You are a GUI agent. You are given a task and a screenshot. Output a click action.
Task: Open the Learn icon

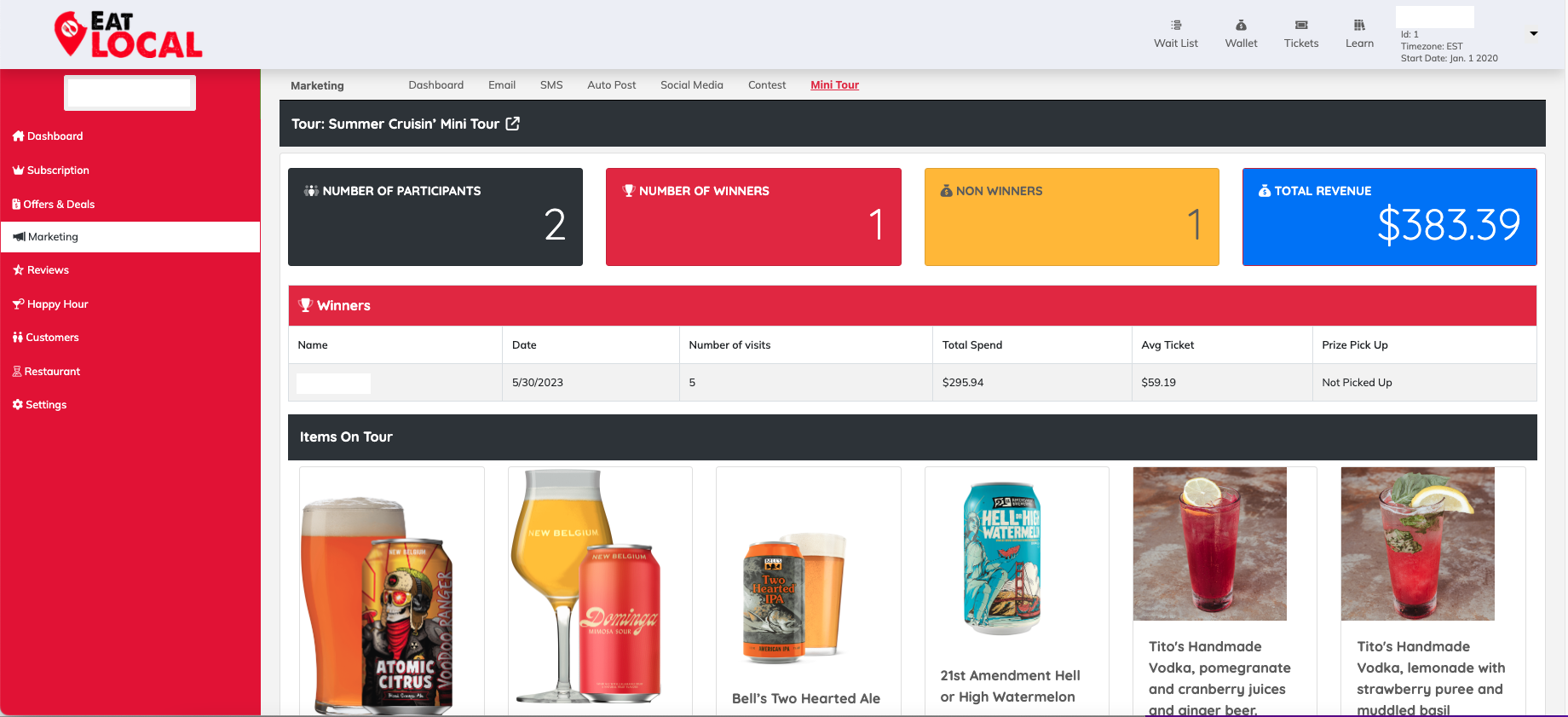pyautogui.click(x=1359, y=26)
